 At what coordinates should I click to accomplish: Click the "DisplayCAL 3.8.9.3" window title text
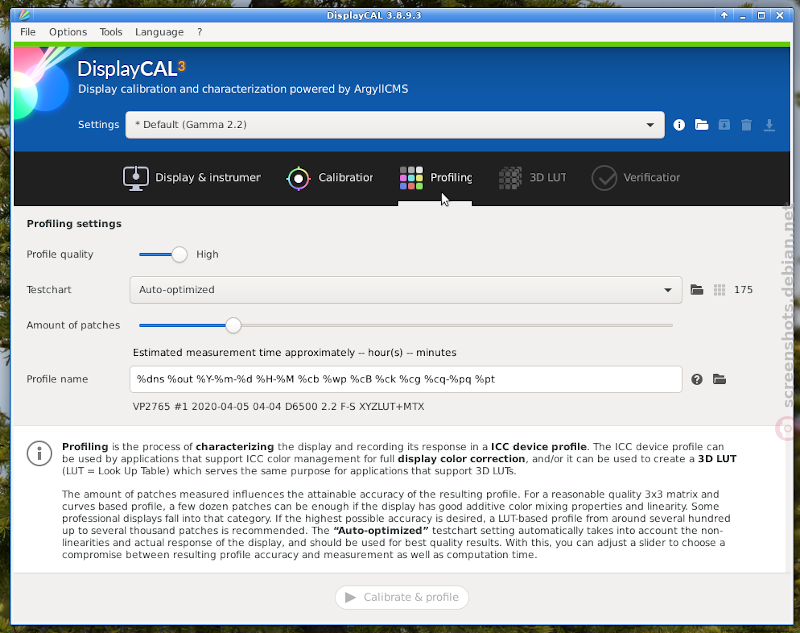click(x=374, y=15)
